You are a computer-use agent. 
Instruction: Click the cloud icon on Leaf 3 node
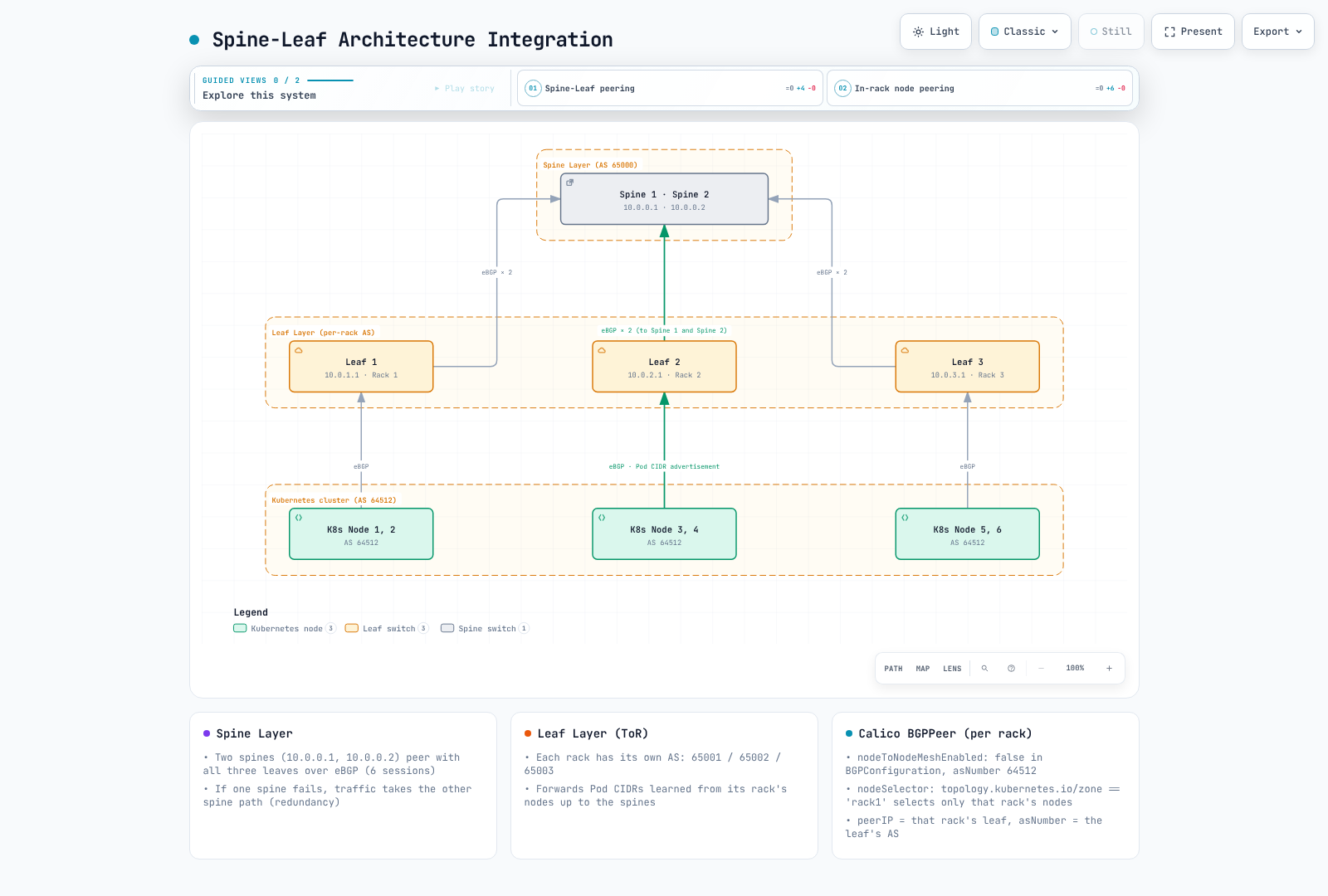point(905,350)
